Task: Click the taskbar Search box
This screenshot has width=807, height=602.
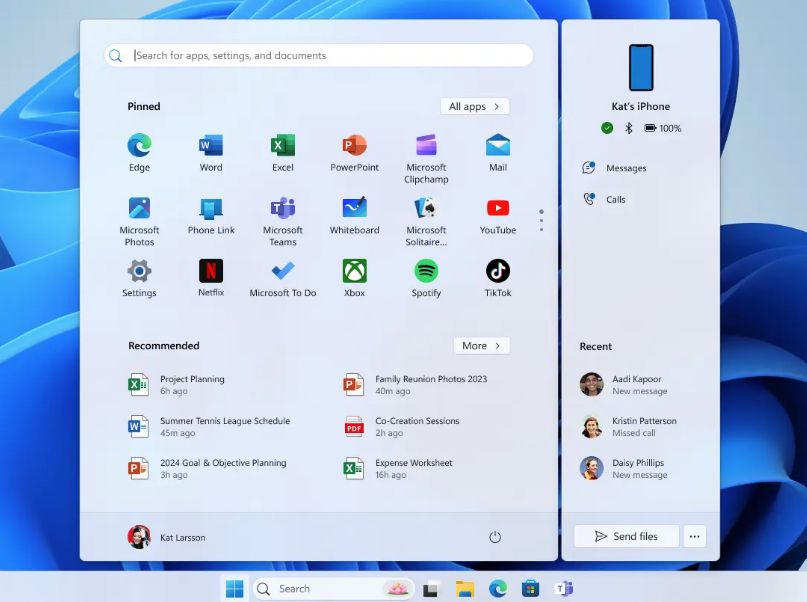Action: pos(333,589)
